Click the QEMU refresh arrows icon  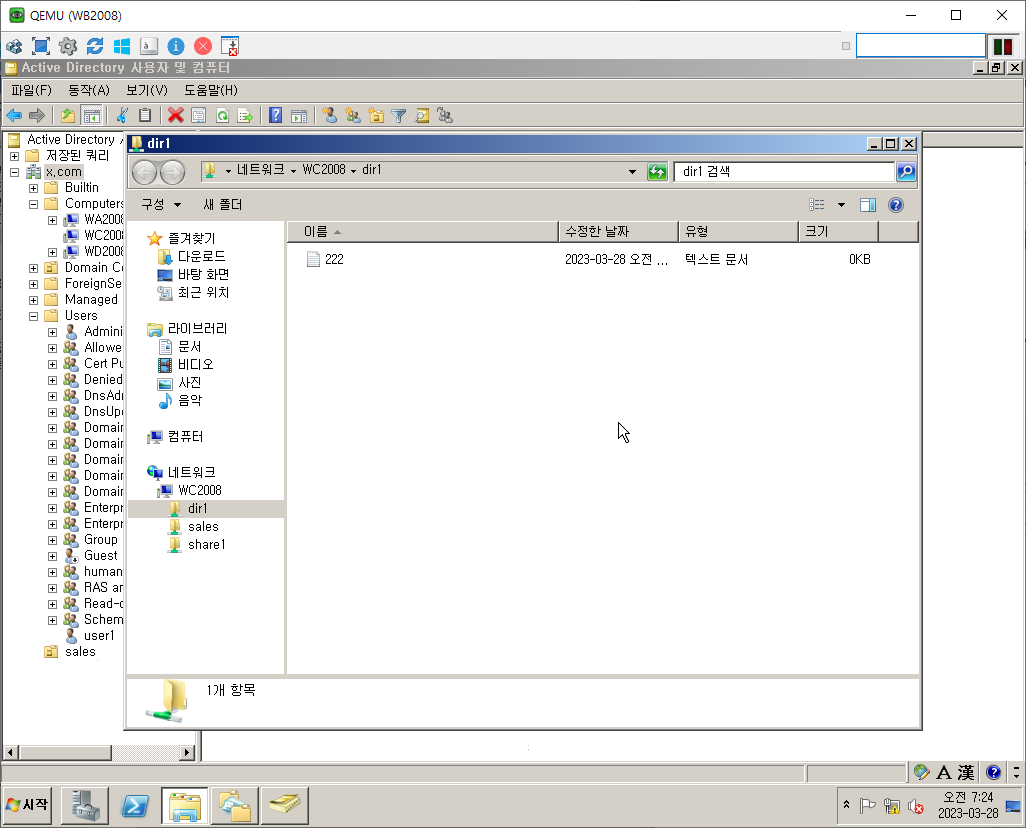[x=95, y=46]
